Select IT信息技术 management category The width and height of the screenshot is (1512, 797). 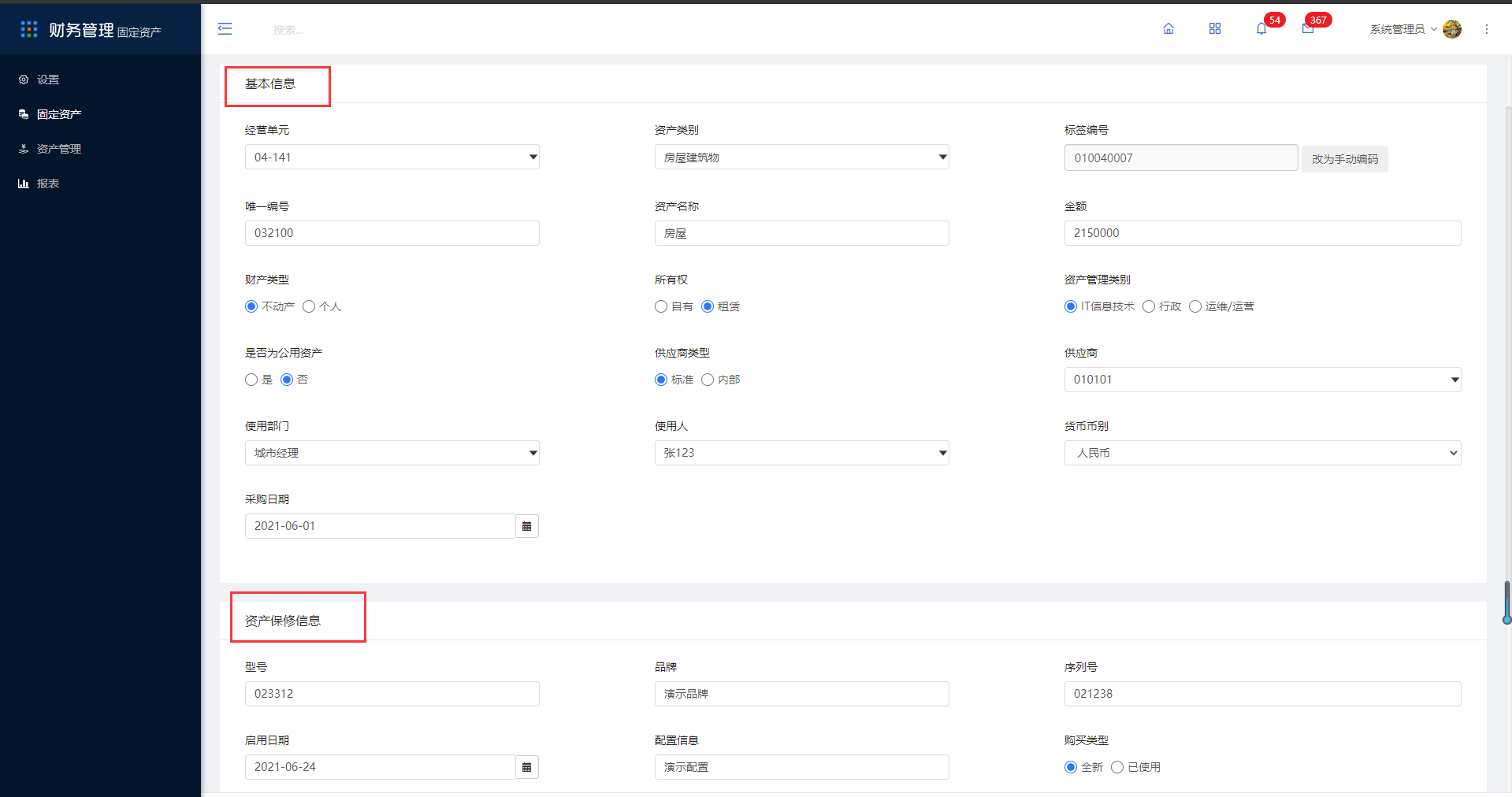coord(1071,306)
